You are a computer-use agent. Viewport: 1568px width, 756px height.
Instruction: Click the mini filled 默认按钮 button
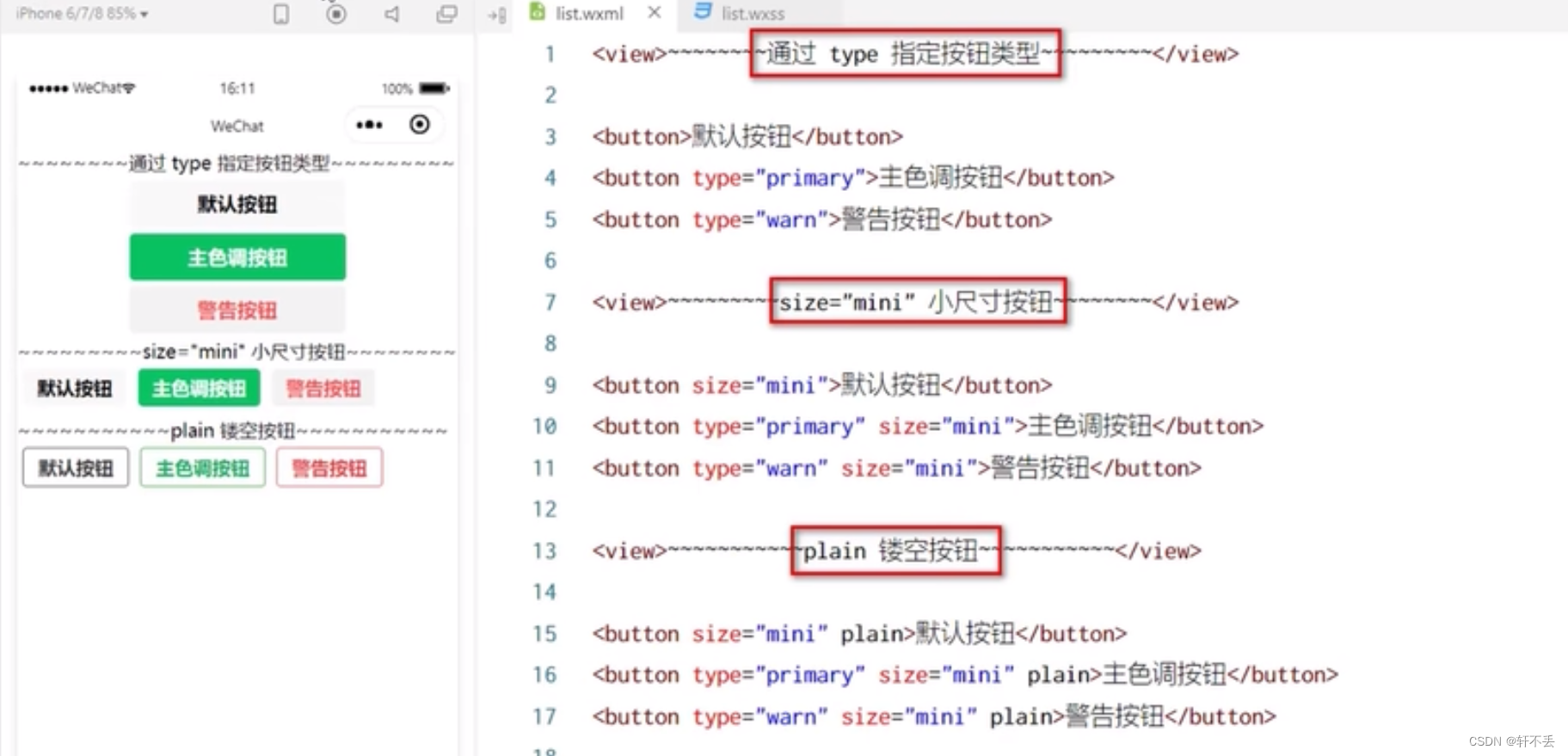pos(74,388)
